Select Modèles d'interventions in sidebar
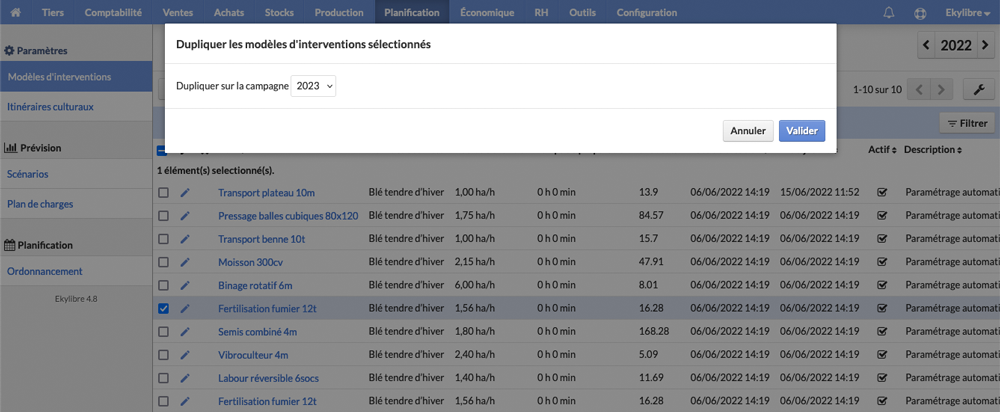The image size is (1000, 412). pos(76,77)
